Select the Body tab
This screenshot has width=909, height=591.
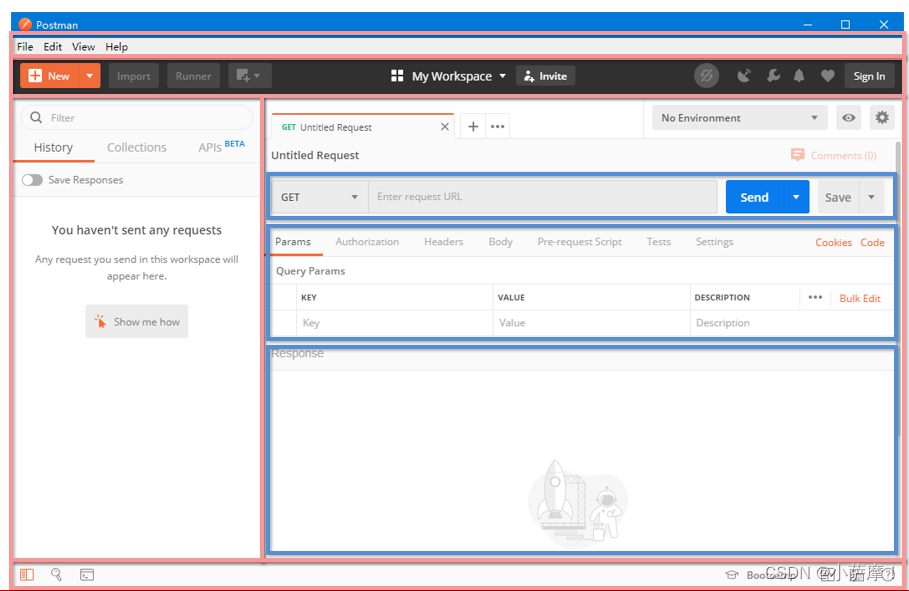[x=500, y=242]
